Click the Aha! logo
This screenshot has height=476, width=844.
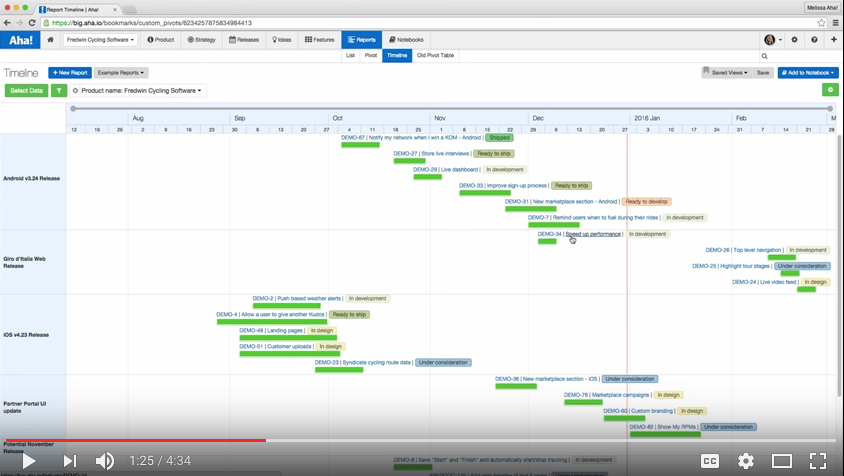[20, 40]
